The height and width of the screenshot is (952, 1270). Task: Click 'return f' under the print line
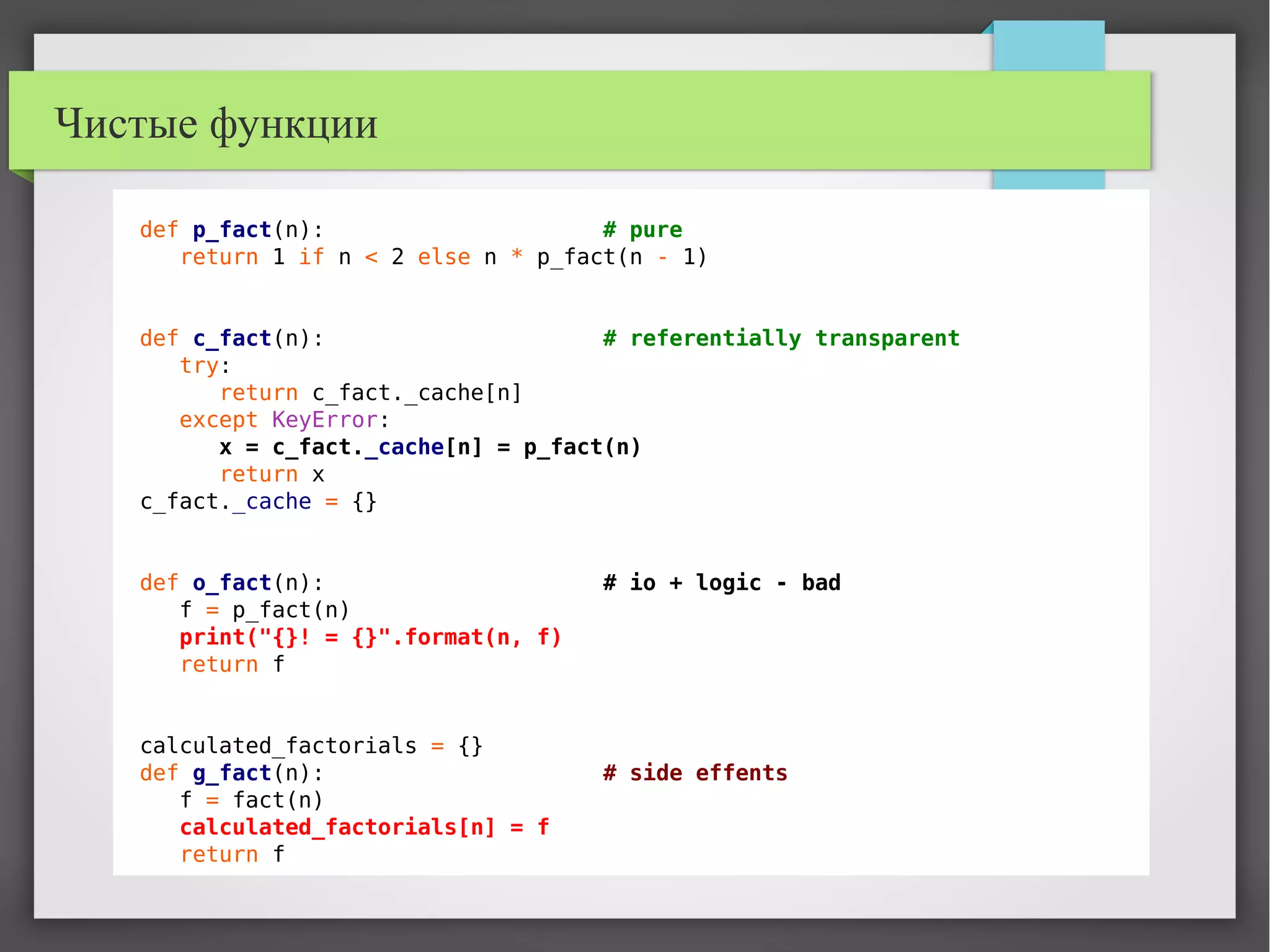pyautogui.click(x=232, y=664)
